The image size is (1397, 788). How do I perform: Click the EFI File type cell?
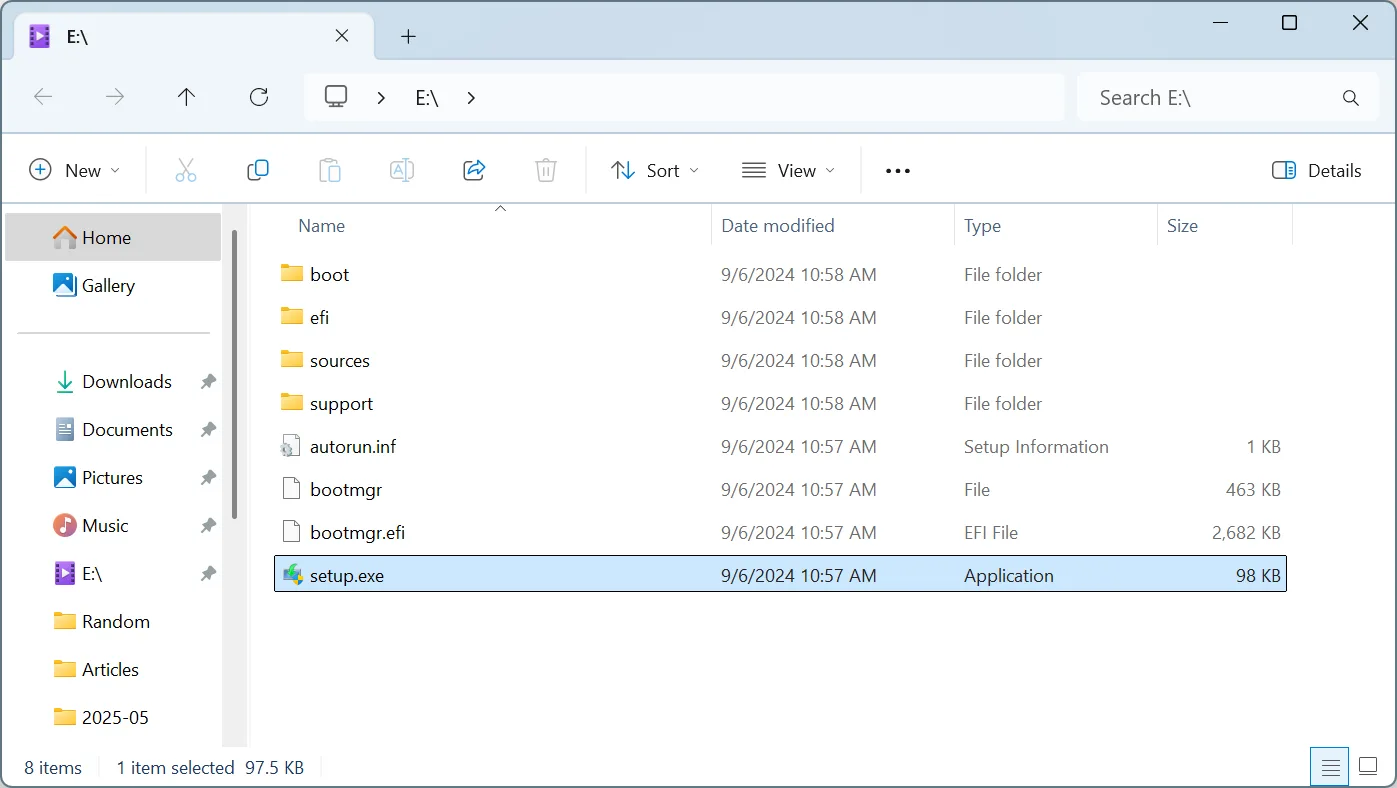click(x=991, y=533)
